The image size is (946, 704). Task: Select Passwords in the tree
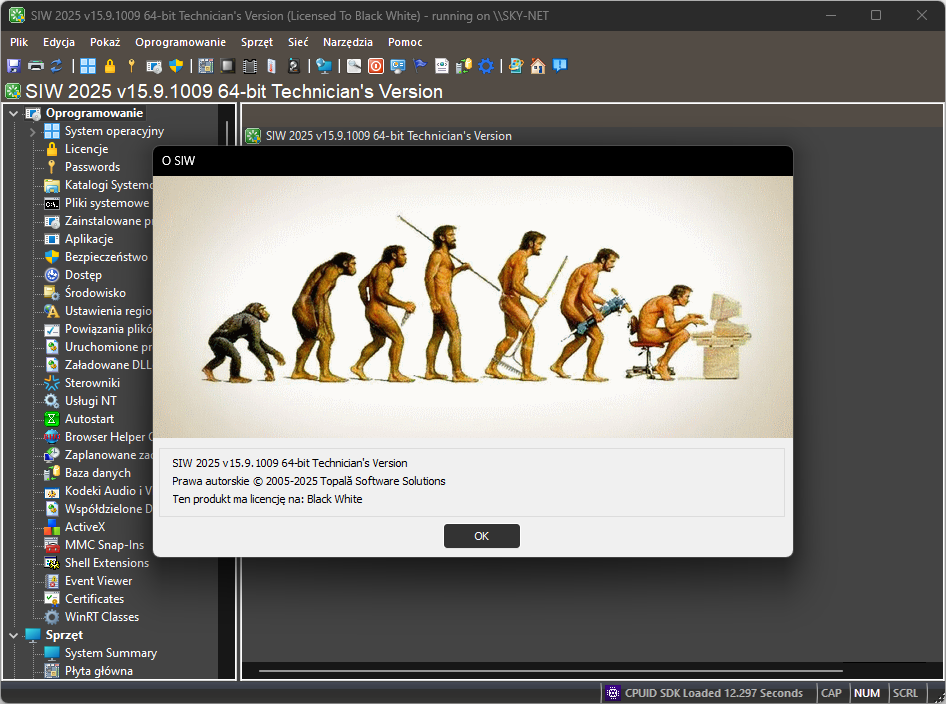click(x=92, y=167)
